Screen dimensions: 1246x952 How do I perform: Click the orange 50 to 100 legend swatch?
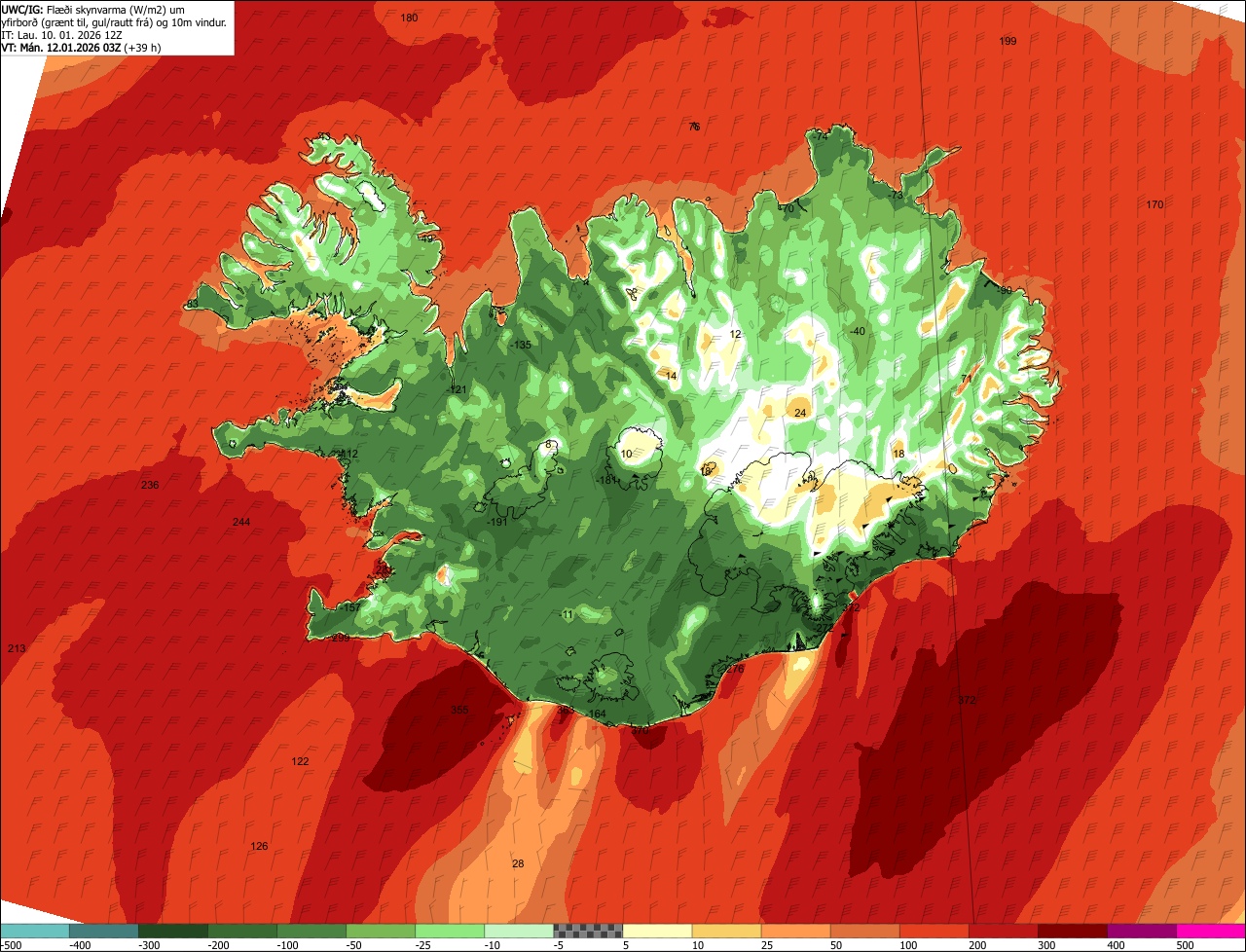[864, 930]
